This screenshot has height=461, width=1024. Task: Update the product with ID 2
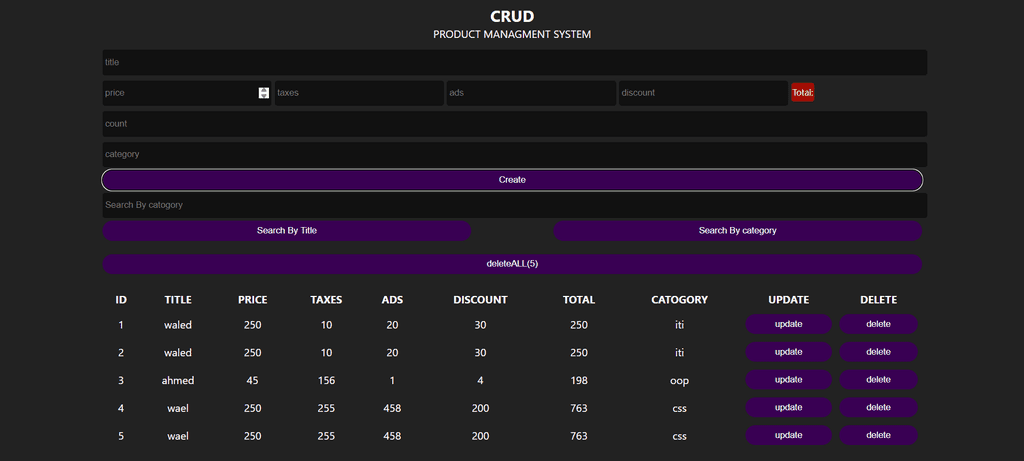pos(788,352)
